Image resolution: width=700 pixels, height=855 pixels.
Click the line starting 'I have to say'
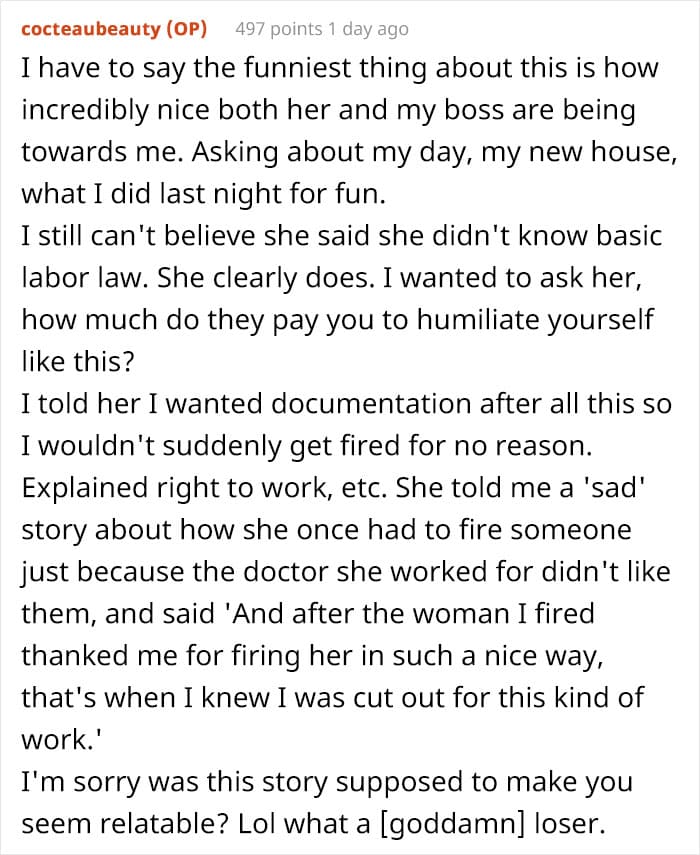tap(340, 69)
